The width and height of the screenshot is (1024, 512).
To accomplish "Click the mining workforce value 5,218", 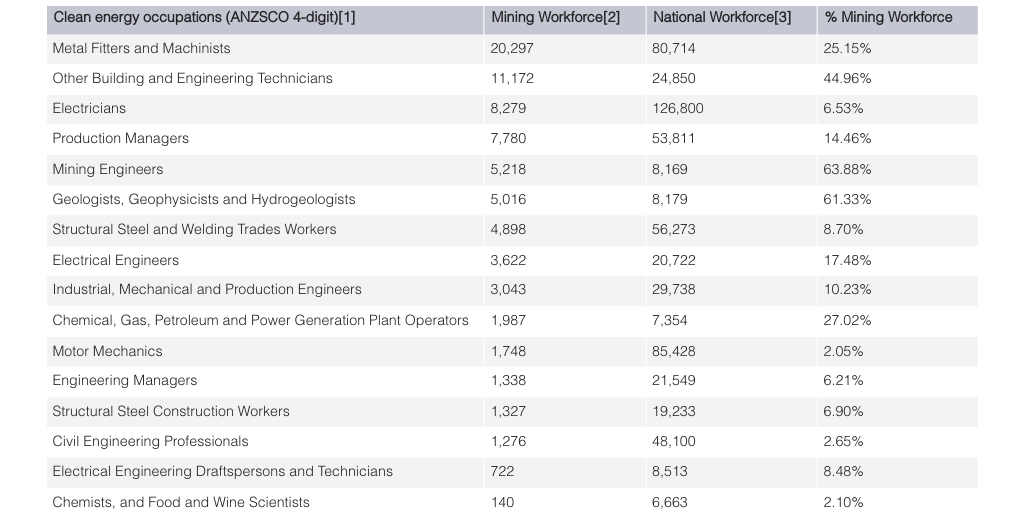I will point(508,169).
